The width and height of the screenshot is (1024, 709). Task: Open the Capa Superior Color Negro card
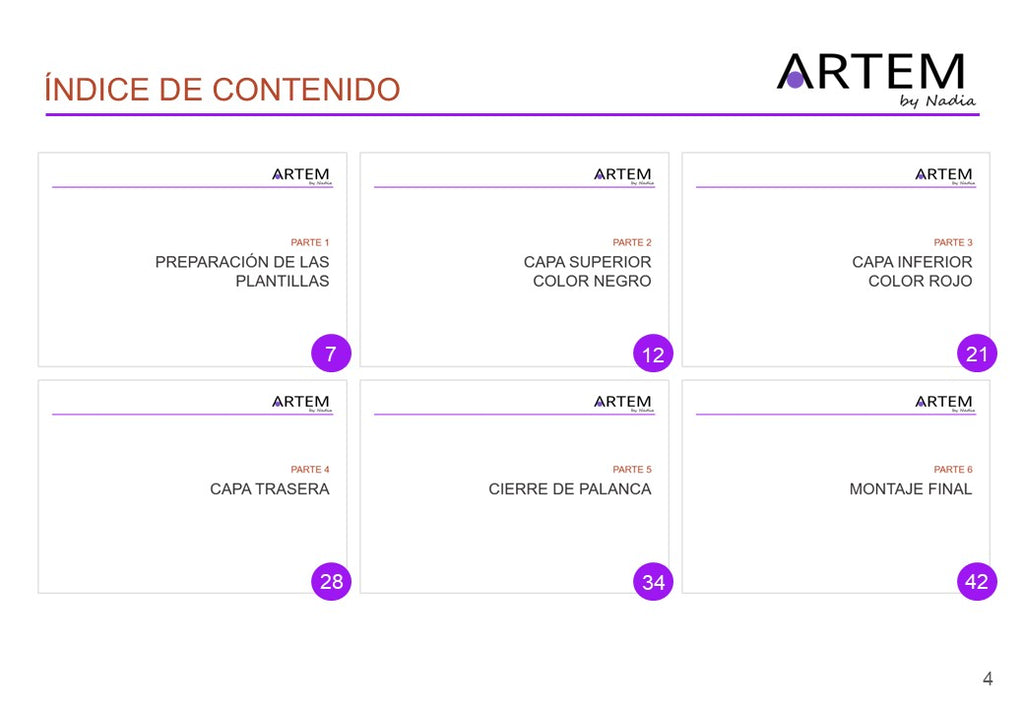point(514,259)
